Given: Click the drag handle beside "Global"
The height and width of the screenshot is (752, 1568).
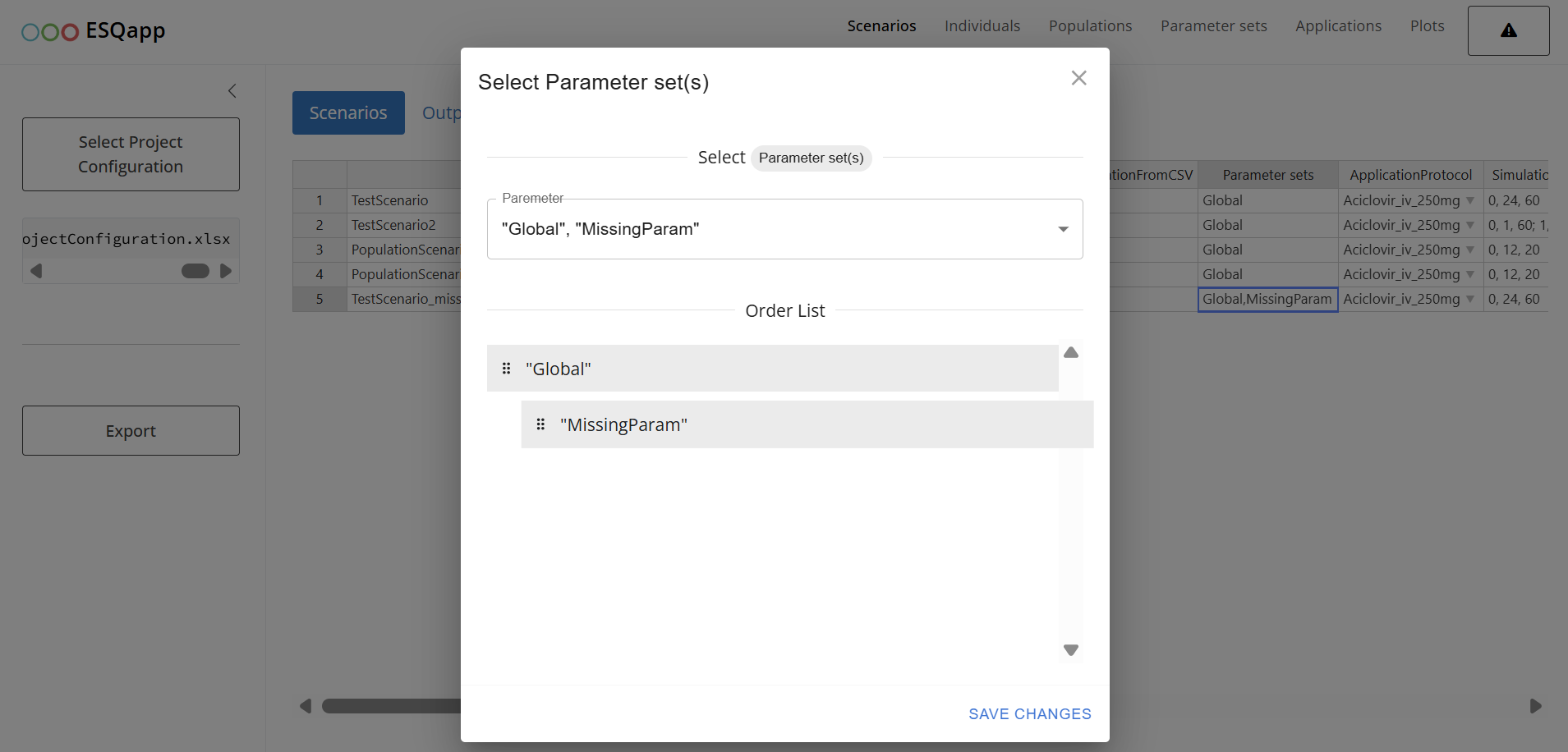Looking at the screenshot, I should pyautogui.click(x=506, y=369).
